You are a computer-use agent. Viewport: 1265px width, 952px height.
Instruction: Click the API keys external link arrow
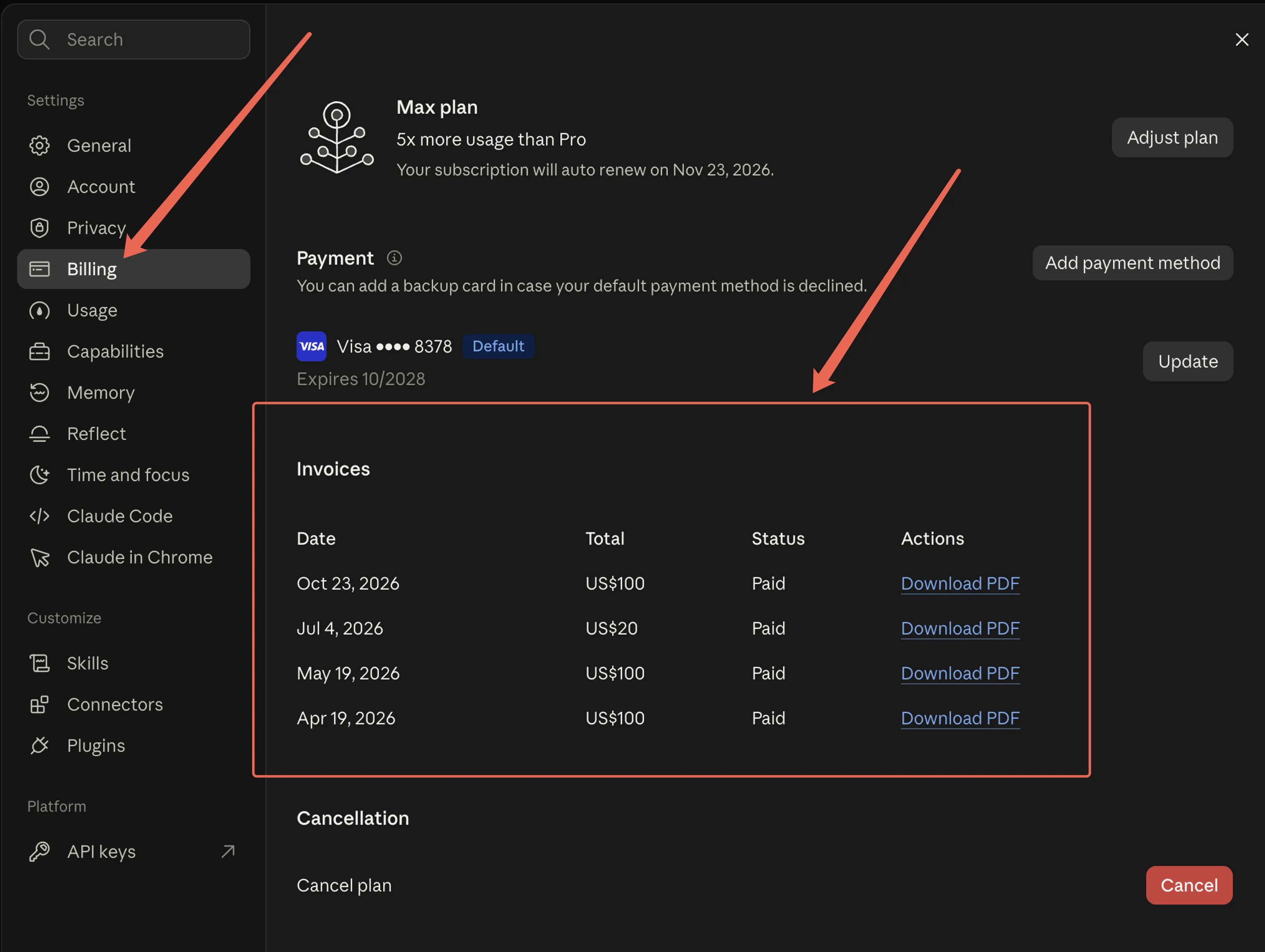[x=228, y=852]
